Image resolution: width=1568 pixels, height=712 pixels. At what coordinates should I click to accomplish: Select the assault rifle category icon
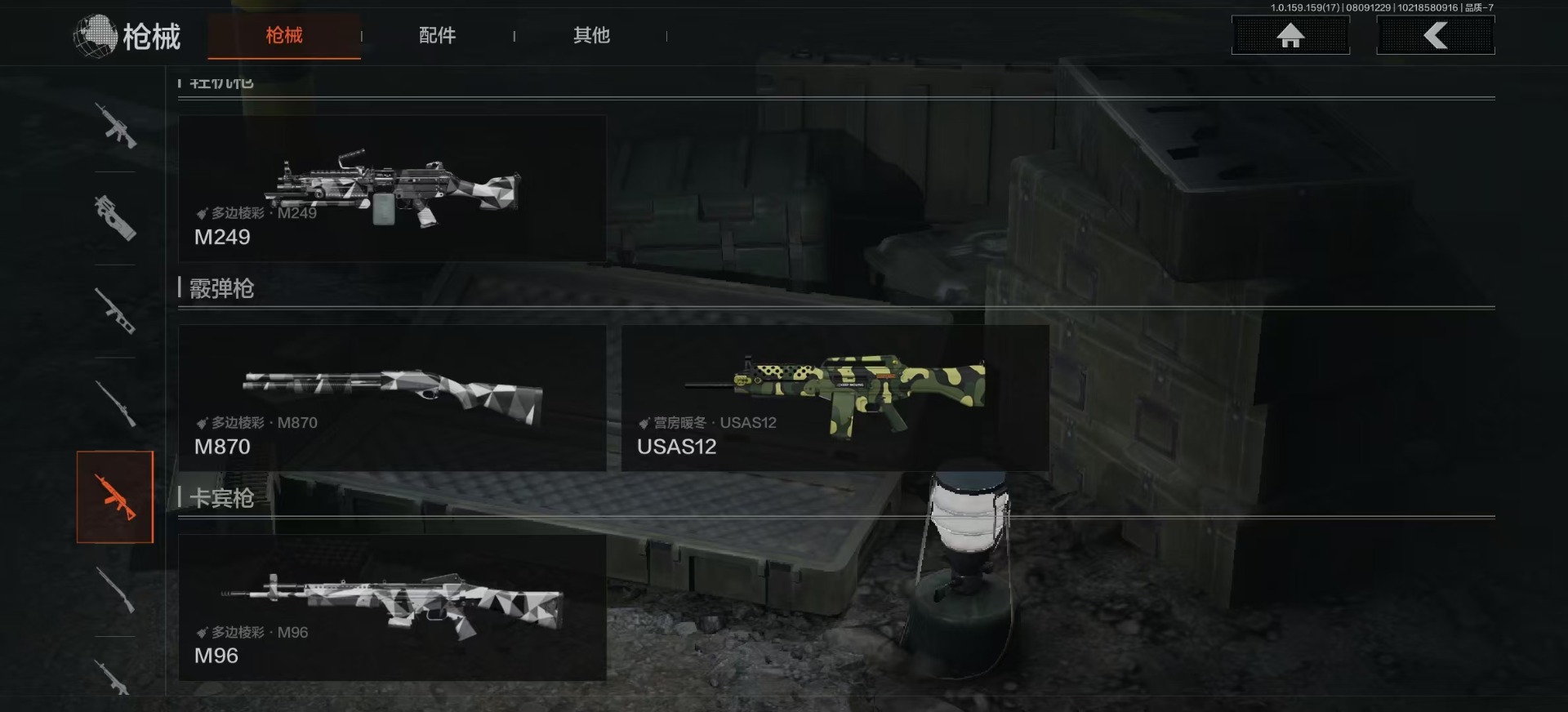click(x=115, y=125)
